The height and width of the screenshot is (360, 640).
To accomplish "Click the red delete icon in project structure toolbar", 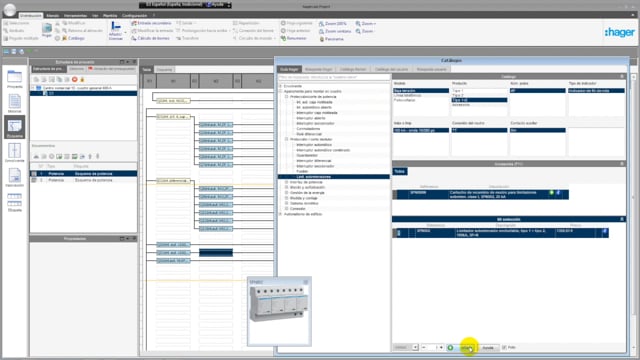I will 75,80.
